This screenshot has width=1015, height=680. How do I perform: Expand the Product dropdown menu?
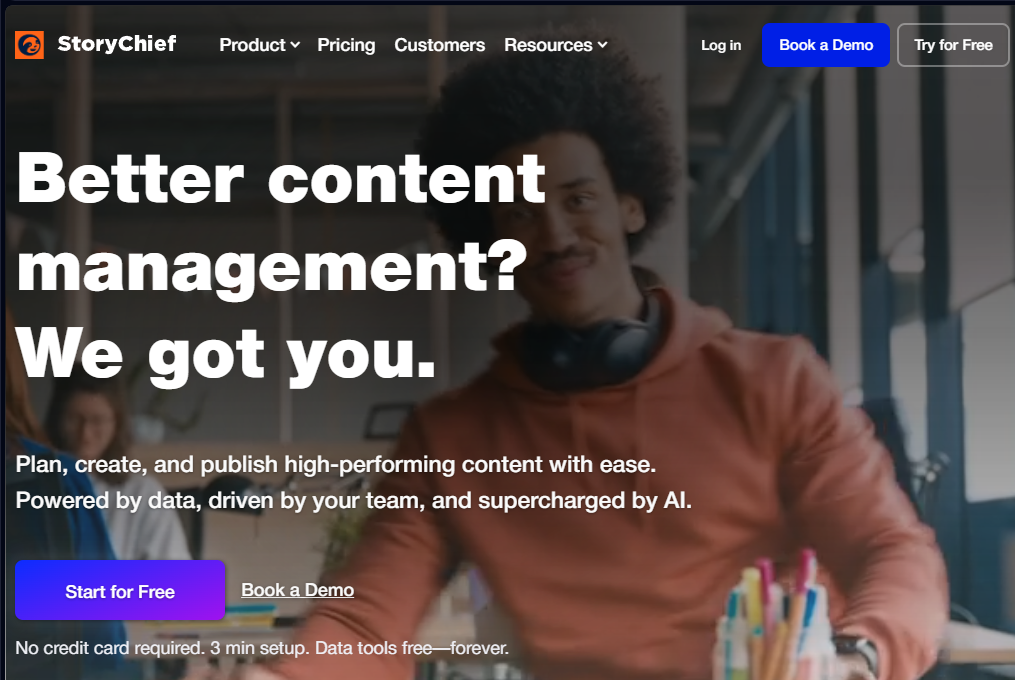pos(259,45)
